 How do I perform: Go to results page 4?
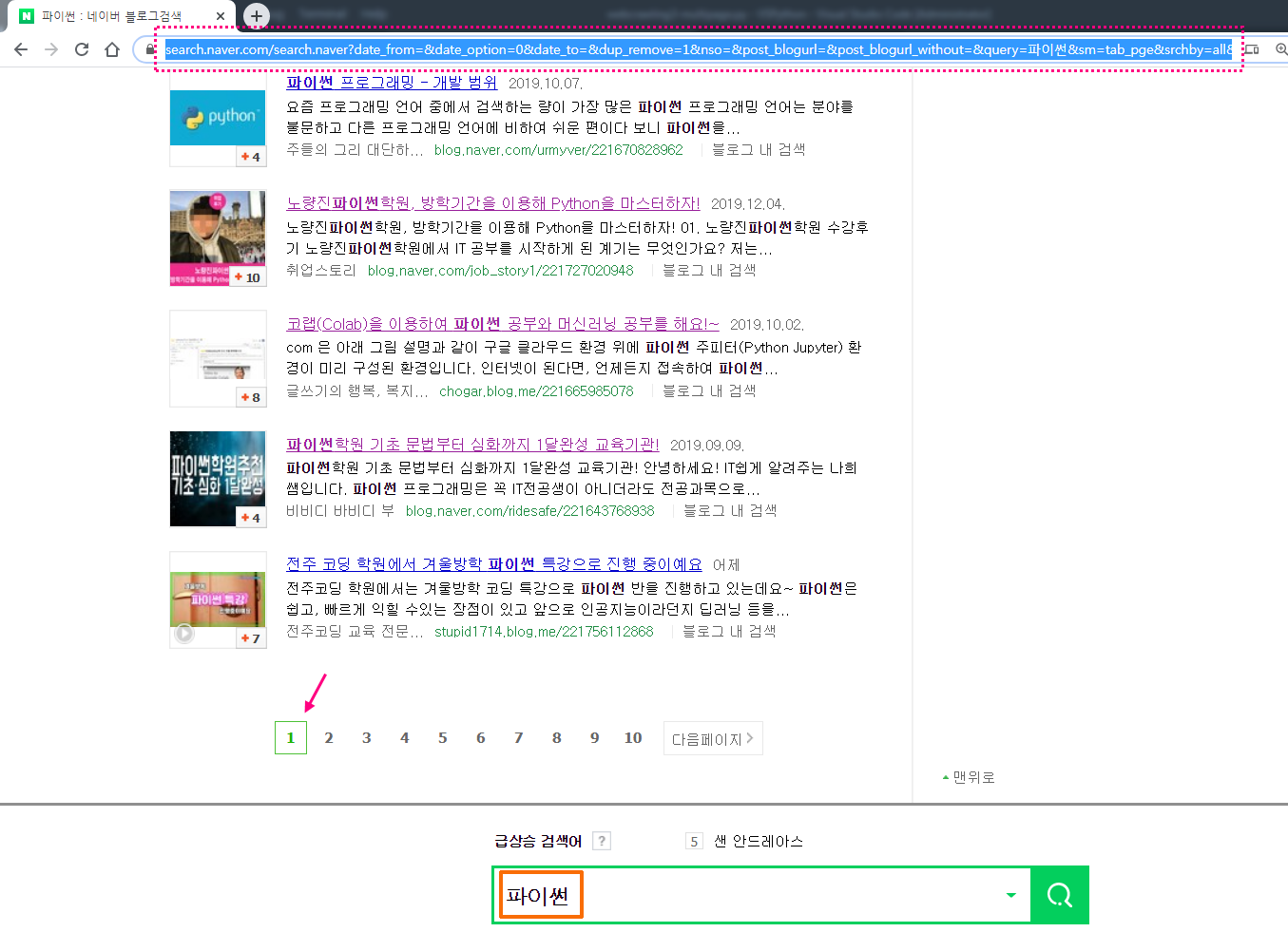tap(405, 738)
